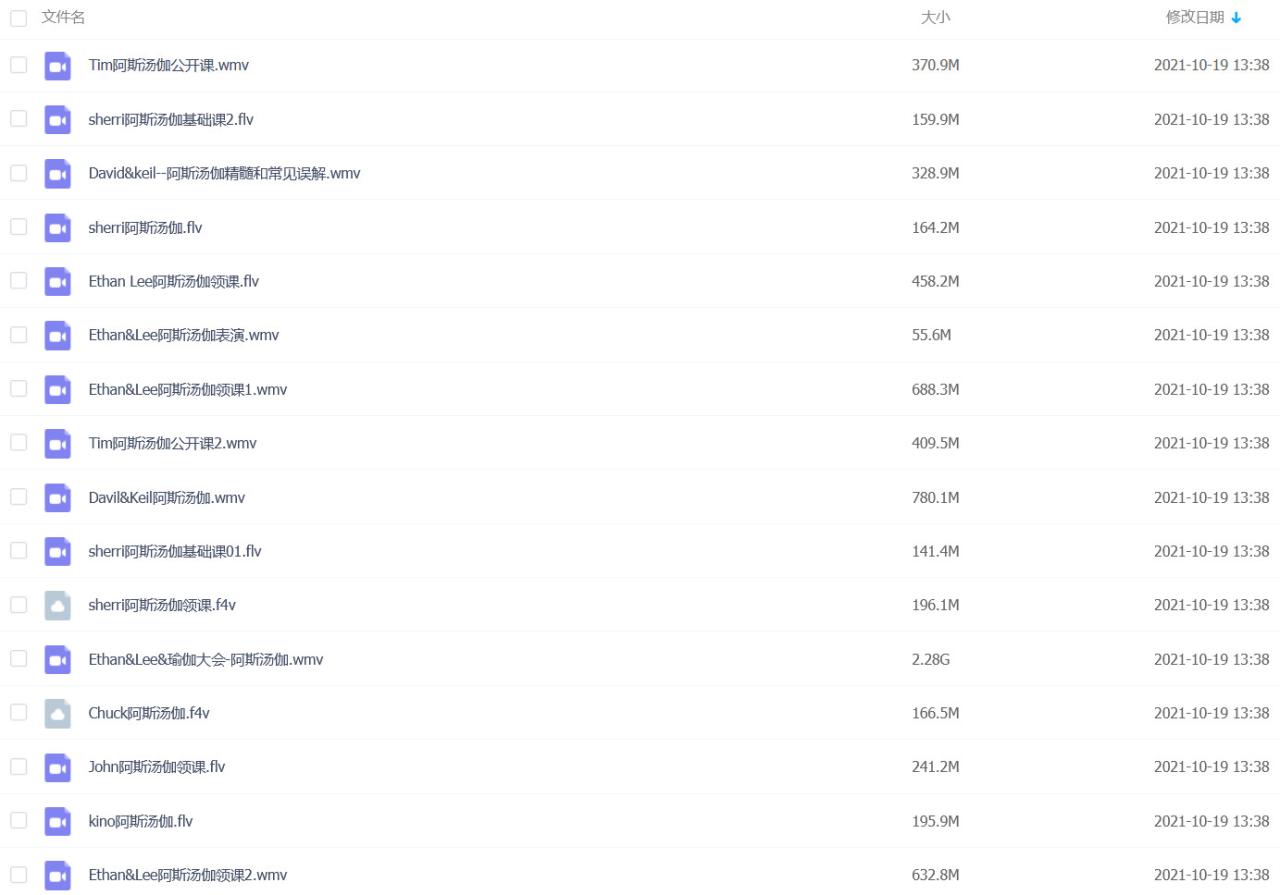Click video icon for kino阿斯汤伽.flv

click(x=58, y=822)
